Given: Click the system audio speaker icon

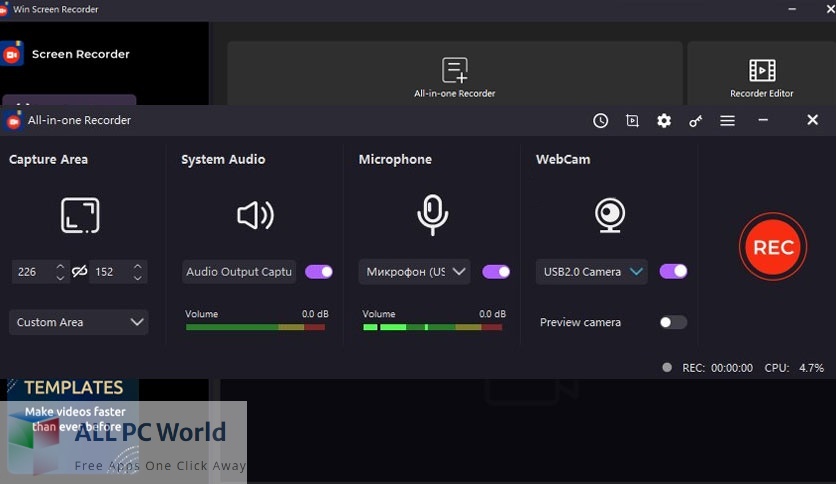Looking at the screenshot, I should coord(255,215).
